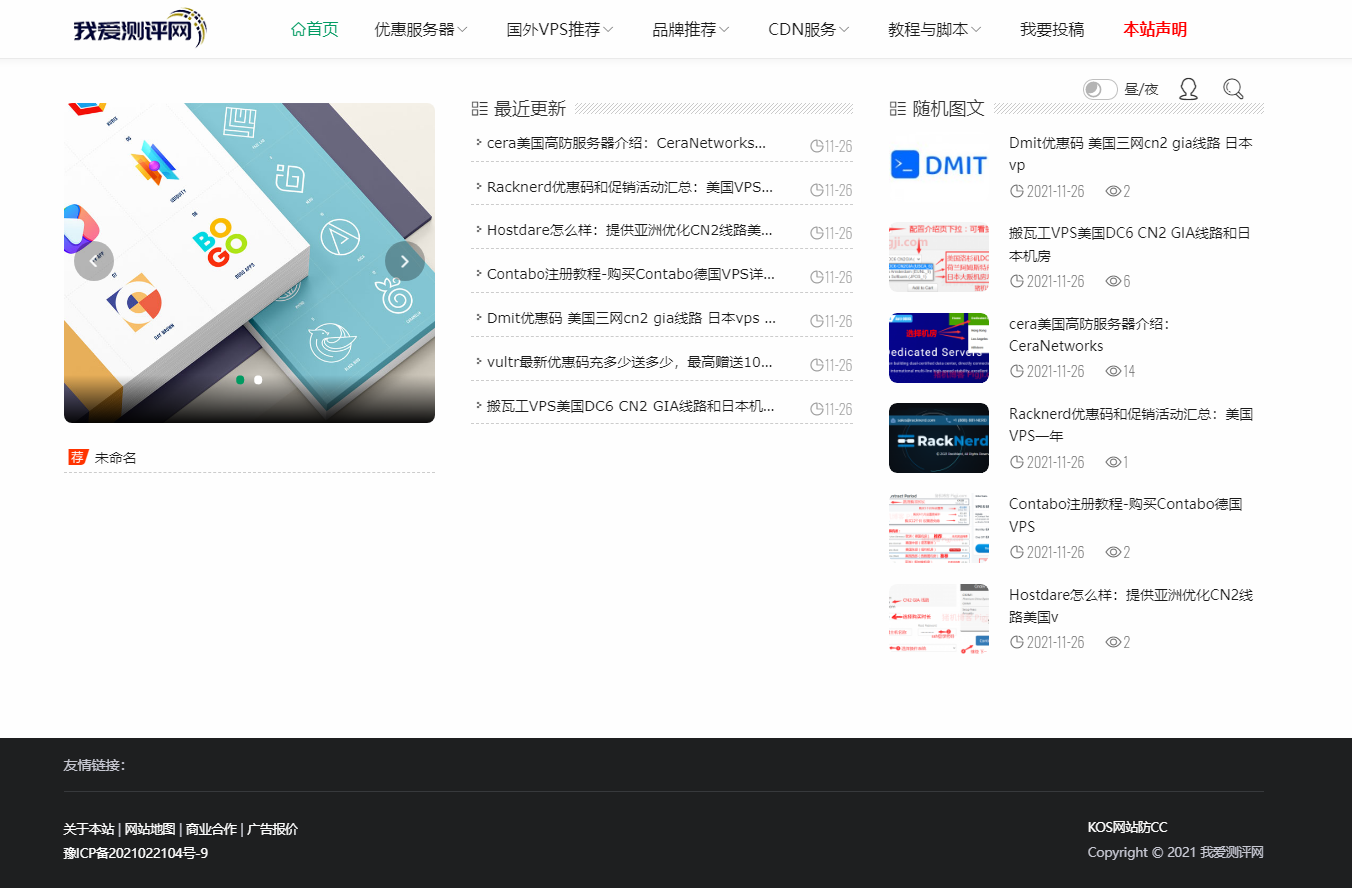Expand the CDN服务 dropdown menu
This screenshot has width=1352, height=888.
(x=809, y=29)
